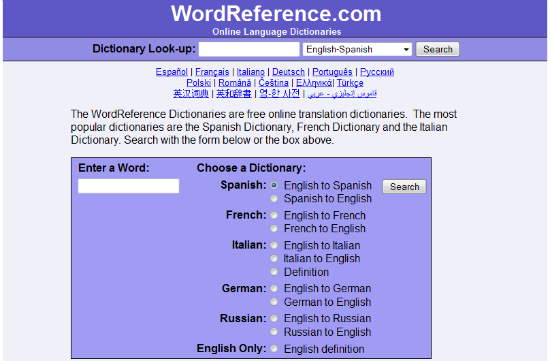This screenshot has width=550, height=361.
Task: Select the Spanish to English radio button
Action: point(274,199)
